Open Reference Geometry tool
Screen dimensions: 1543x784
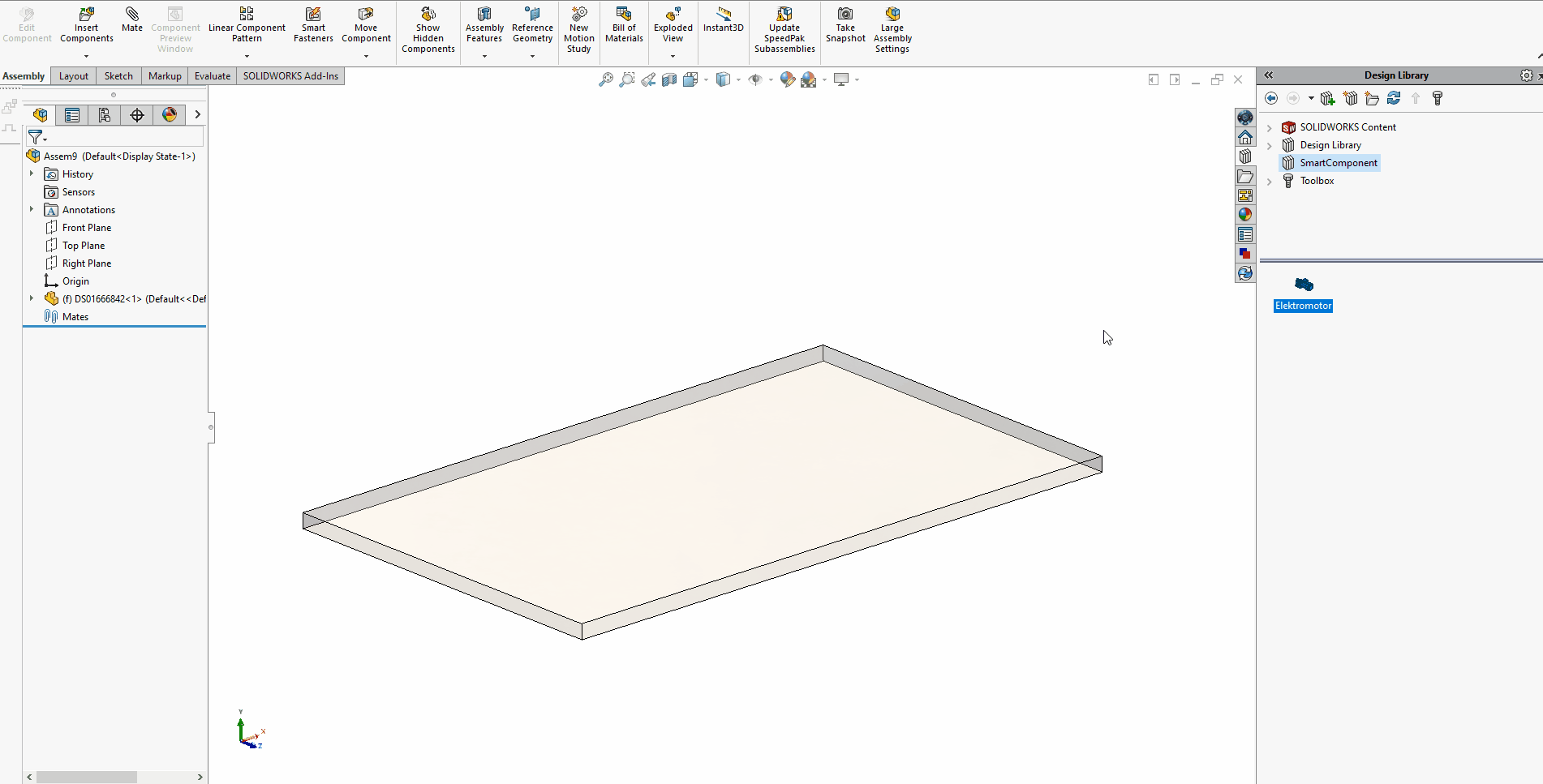(532, 24)
